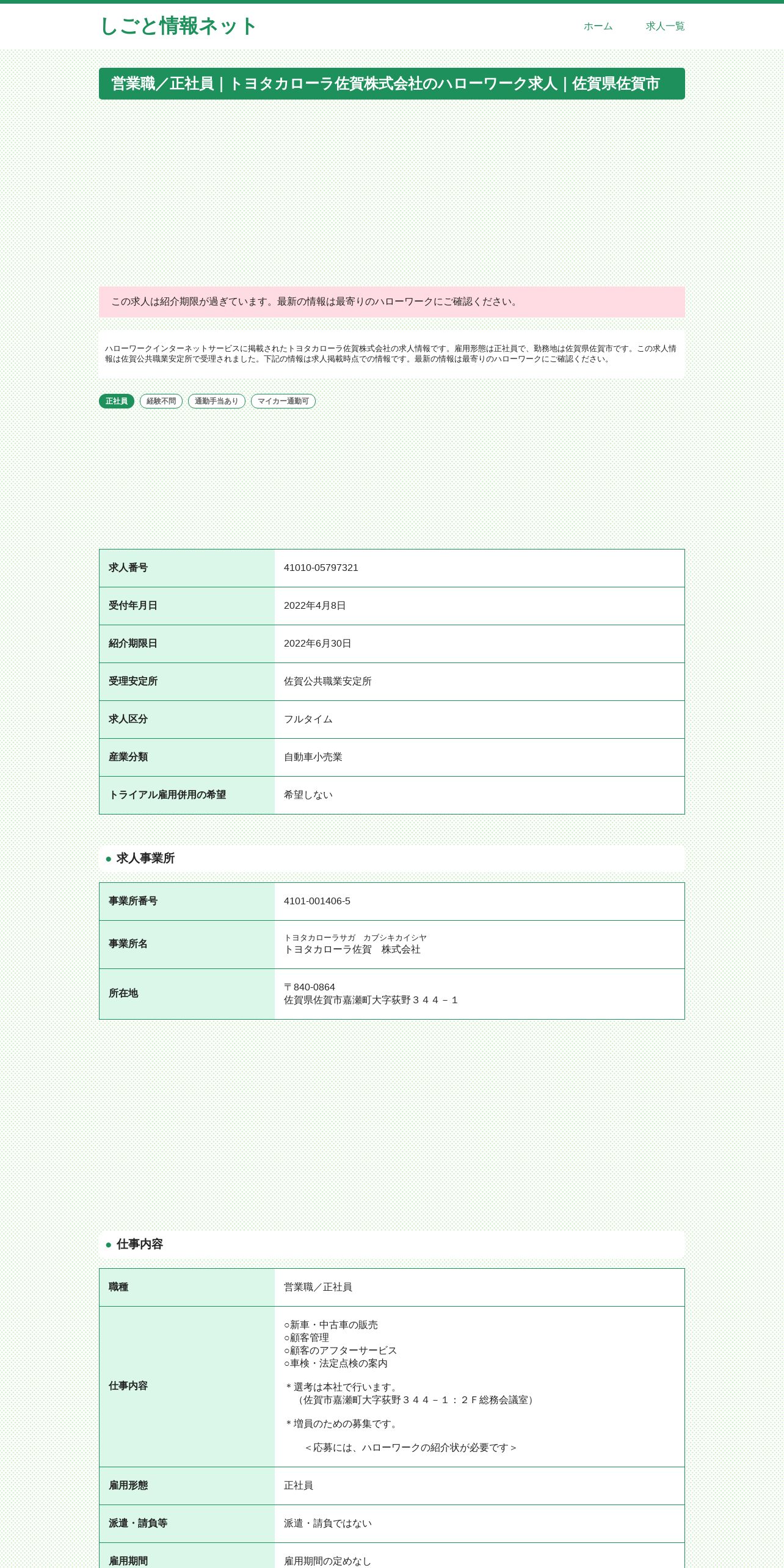
Task: Open 求人一覧 in the header navigation
Action: [x=665, y=26]
